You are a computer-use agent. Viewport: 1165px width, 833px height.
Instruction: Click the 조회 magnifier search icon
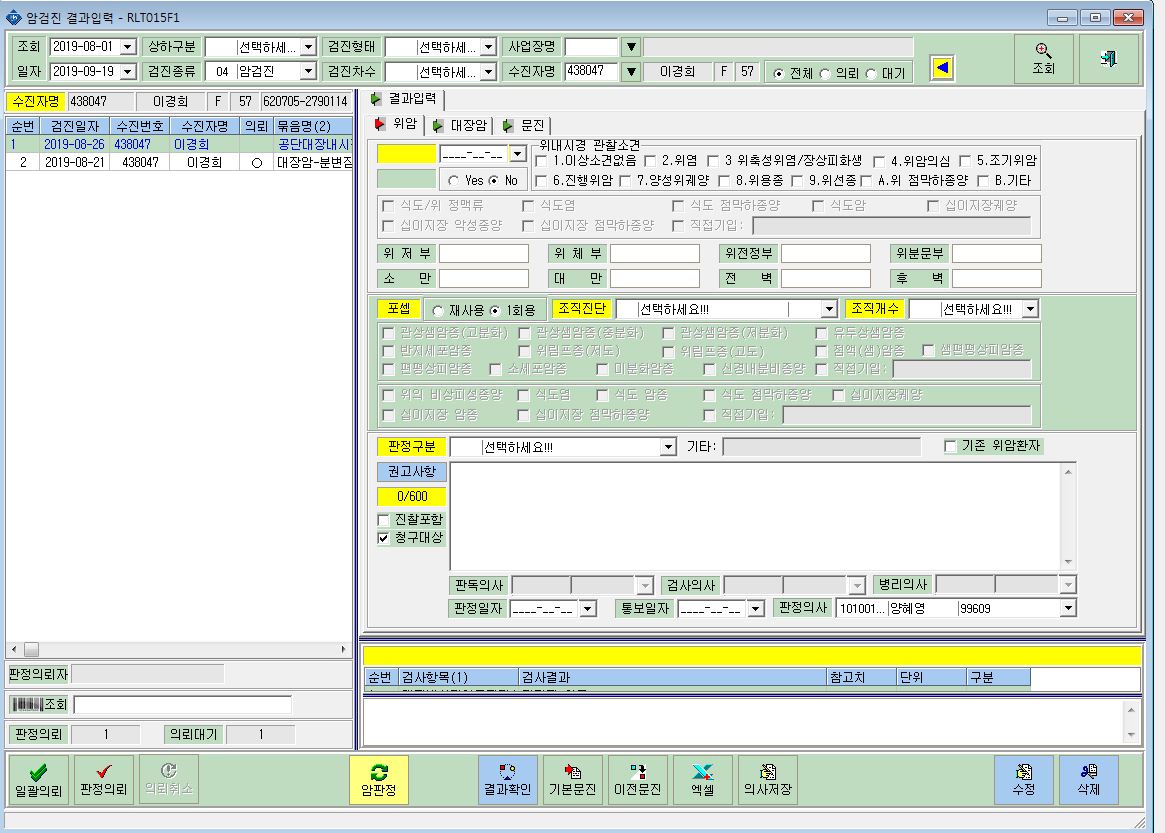(1042, 51)
